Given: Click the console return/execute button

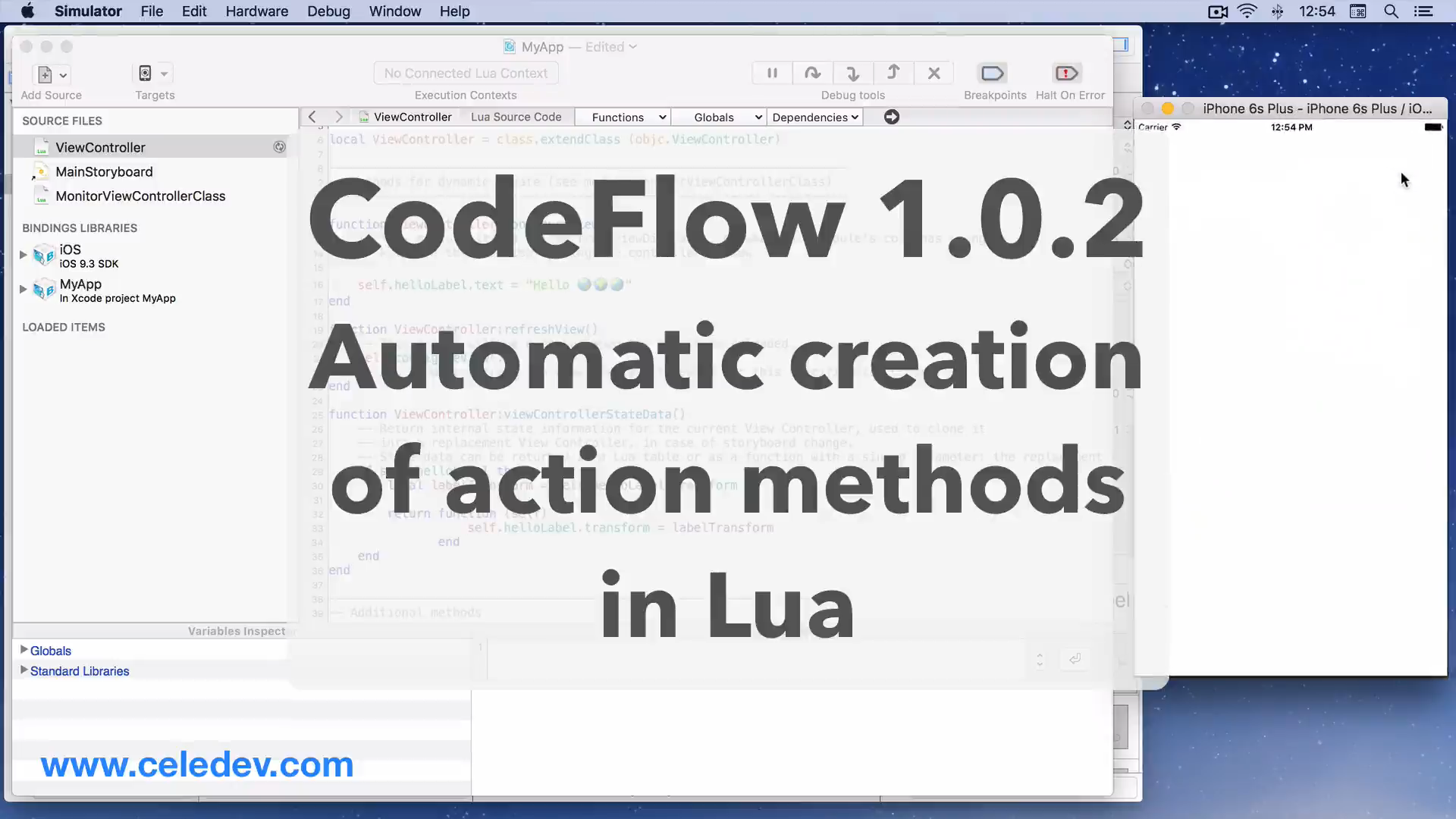Looking at the screenshot, I should (x=1075, y=658).
